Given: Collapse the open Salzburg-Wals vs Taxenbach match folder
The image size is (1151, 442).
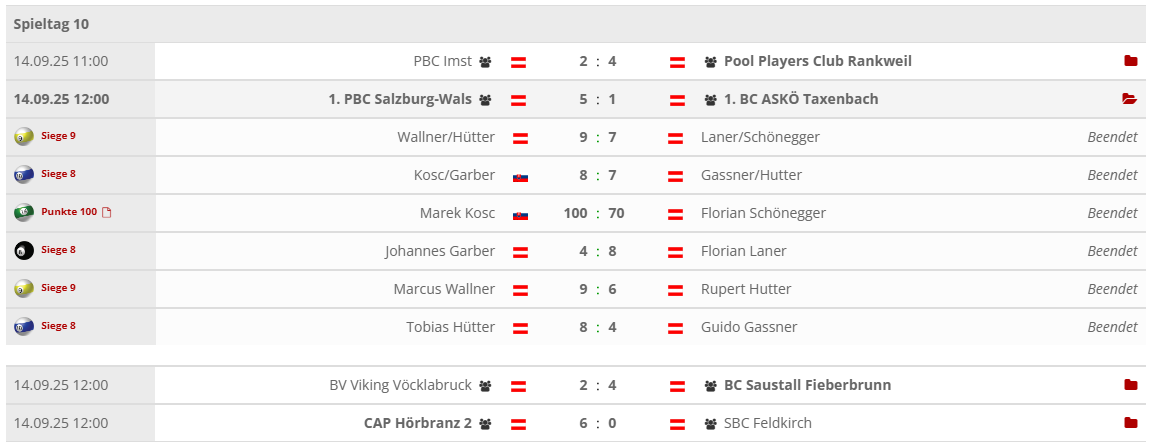Looking at the screenshot, I should pos(1130,99).
